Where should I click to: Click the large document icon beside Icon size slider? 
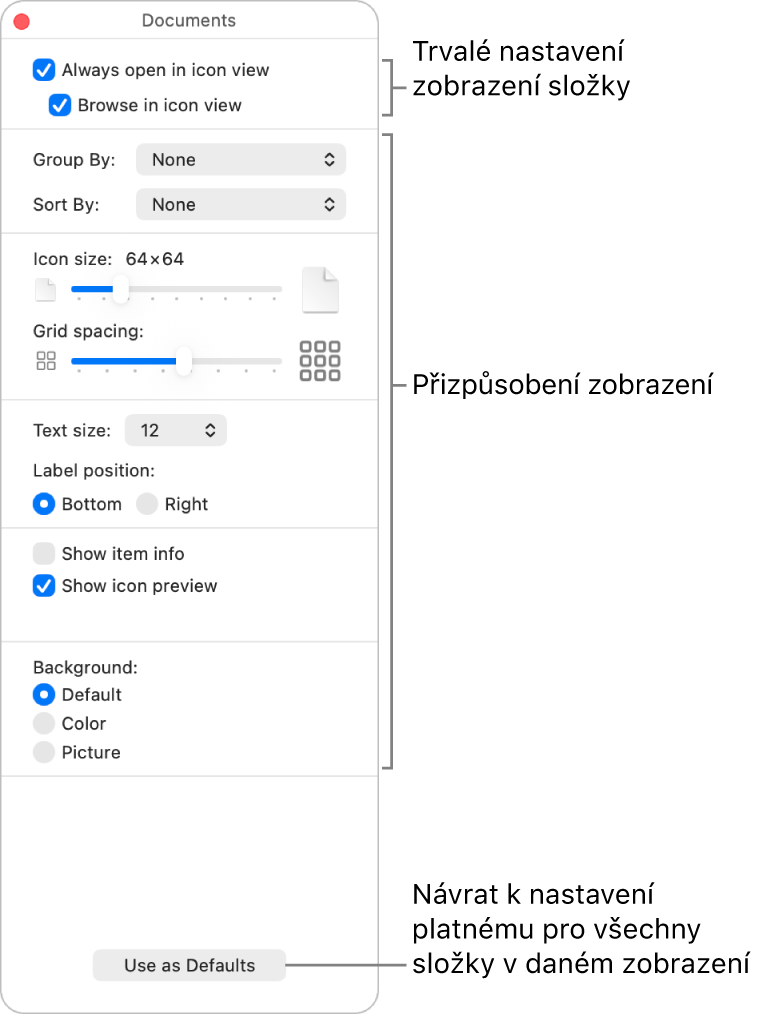[320, 290]
